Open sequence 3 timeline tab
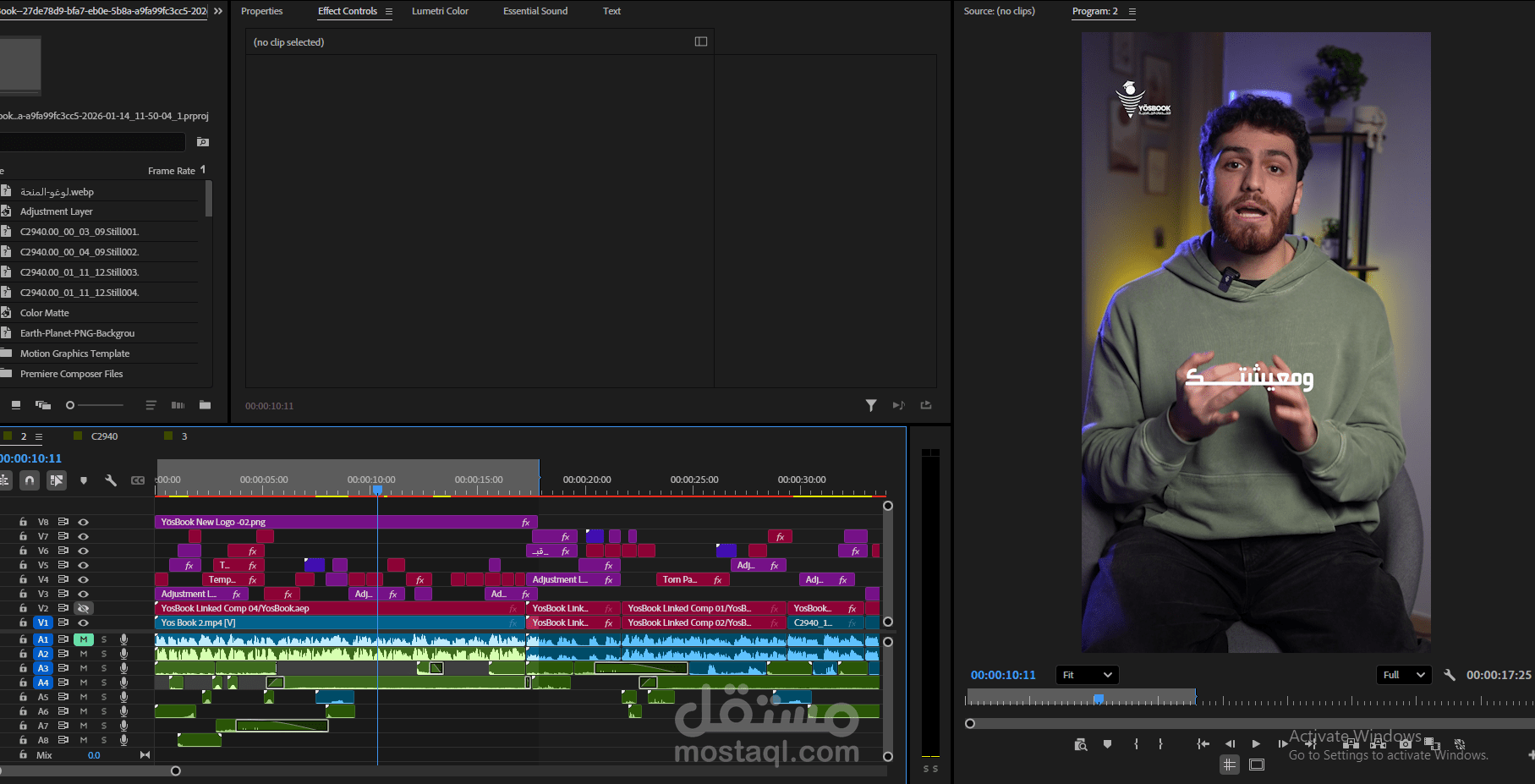The image size is (1535, 784). pyautogui.click(x=184, y=436)
